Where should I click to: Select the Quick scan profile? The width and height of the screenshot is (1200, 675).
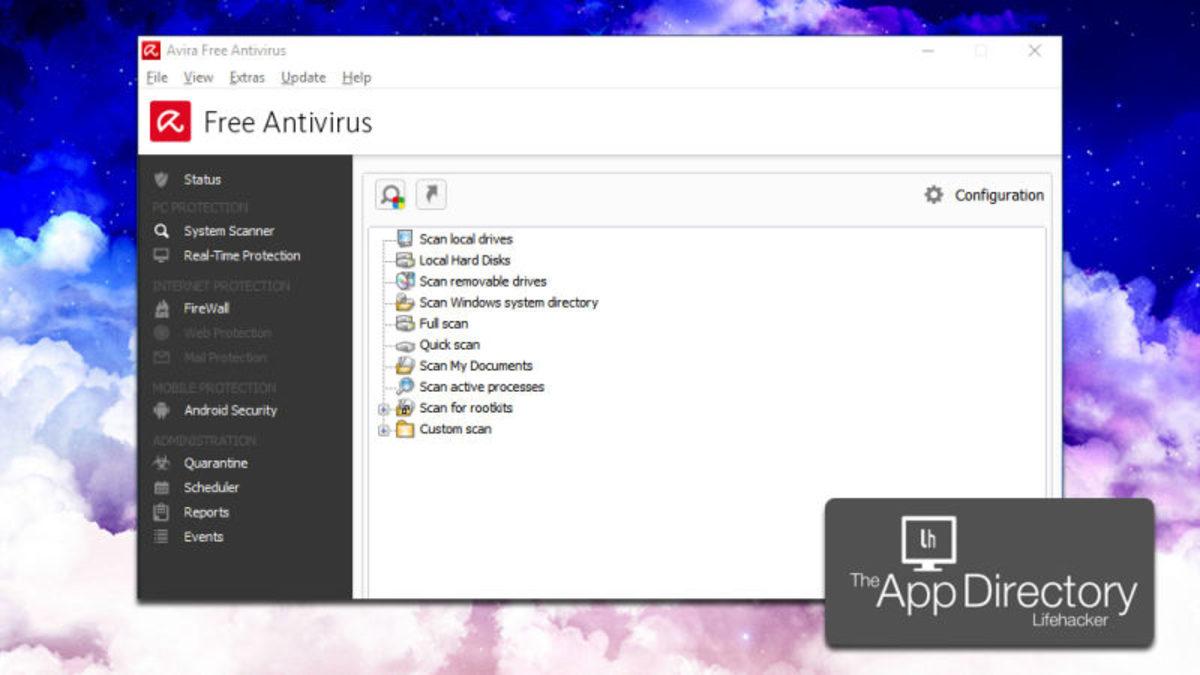(x=449, y=345)
